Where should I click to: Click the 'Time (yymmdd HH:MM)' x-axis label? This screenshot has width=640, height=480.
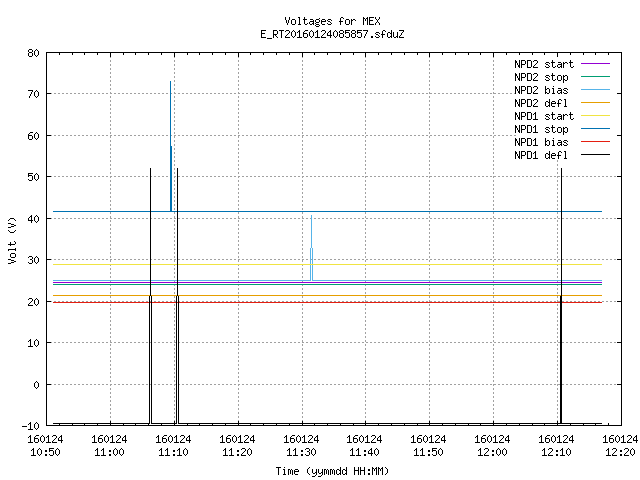pos(332,471)
